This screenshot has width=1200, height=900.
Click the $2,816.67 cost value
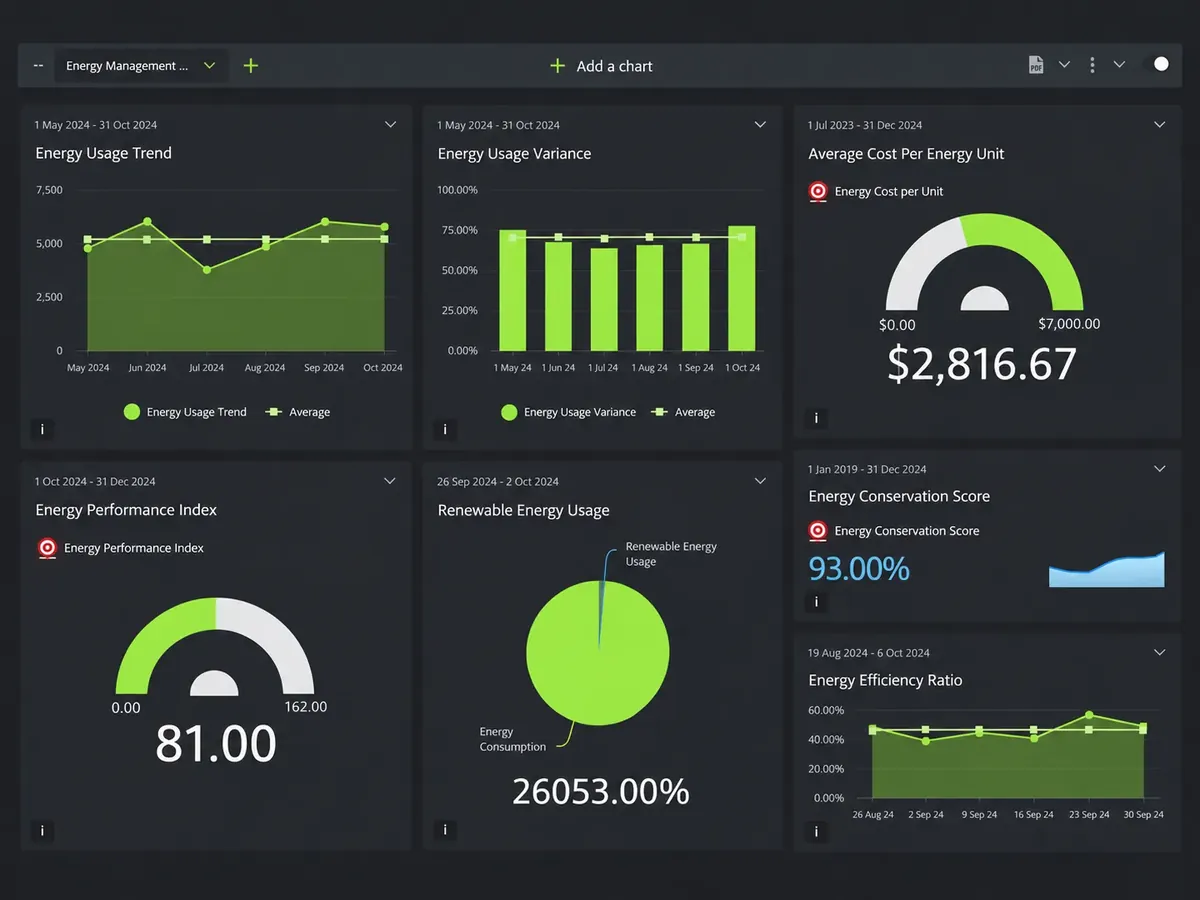(982, 364)
